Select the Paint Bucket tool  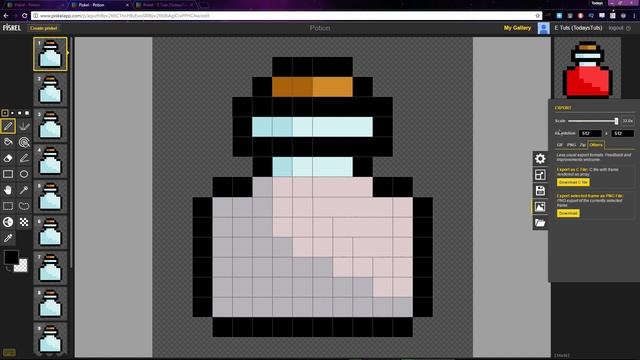[8, 142]
